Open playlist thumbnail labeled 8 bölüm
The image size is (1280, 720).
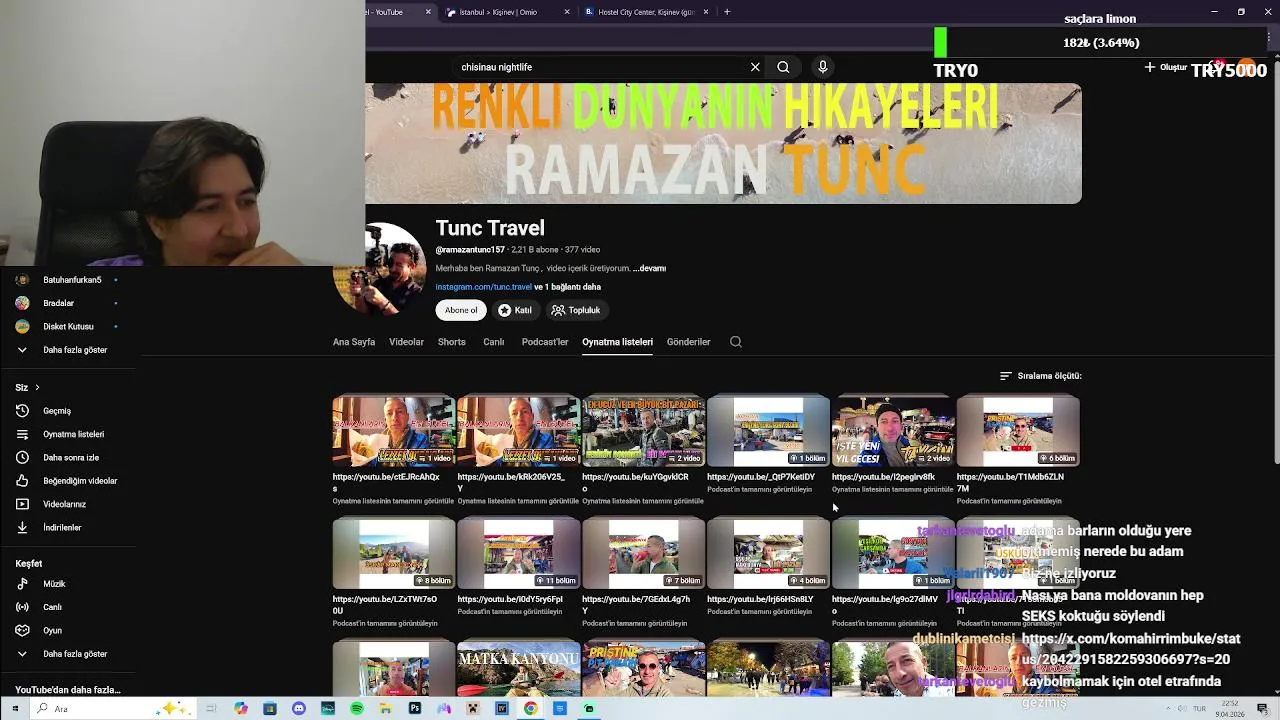pyautogui.click(x=393, y=553)
